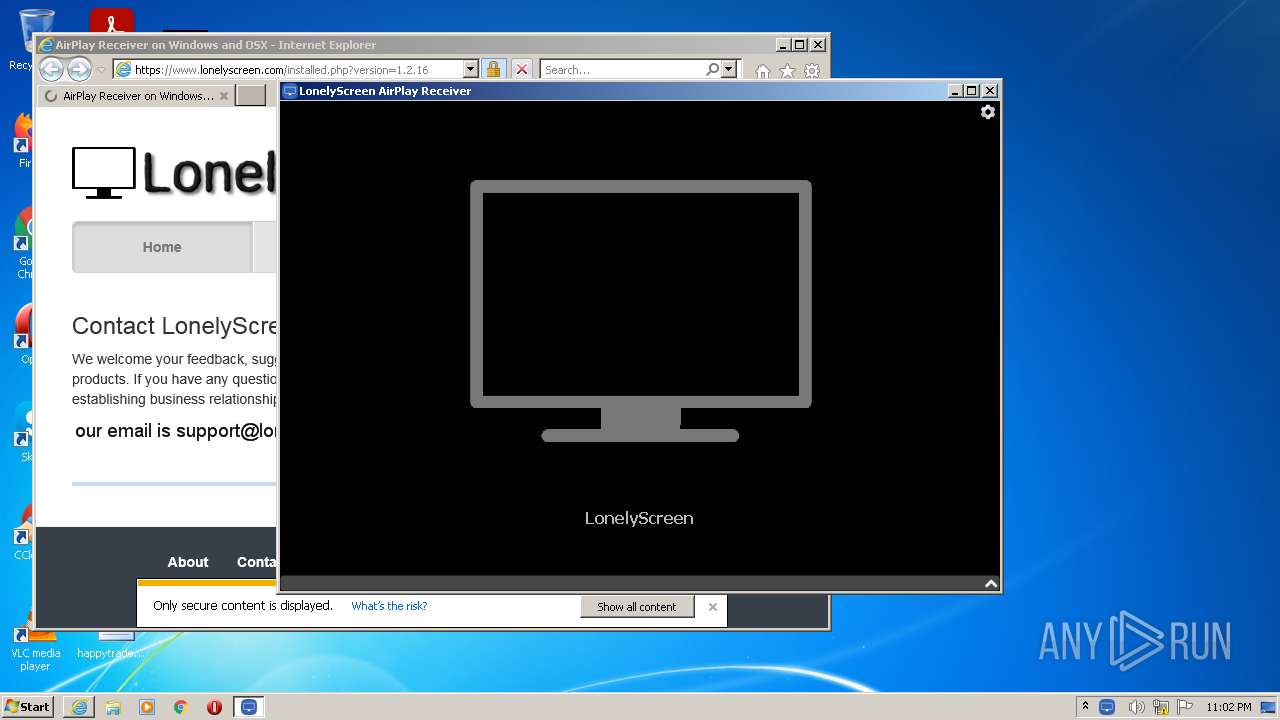This screenshot has width=1280, height=720.
Task: Click the 11:02 PM clock
Action: pyautogui.click(x=1229, y=707)
